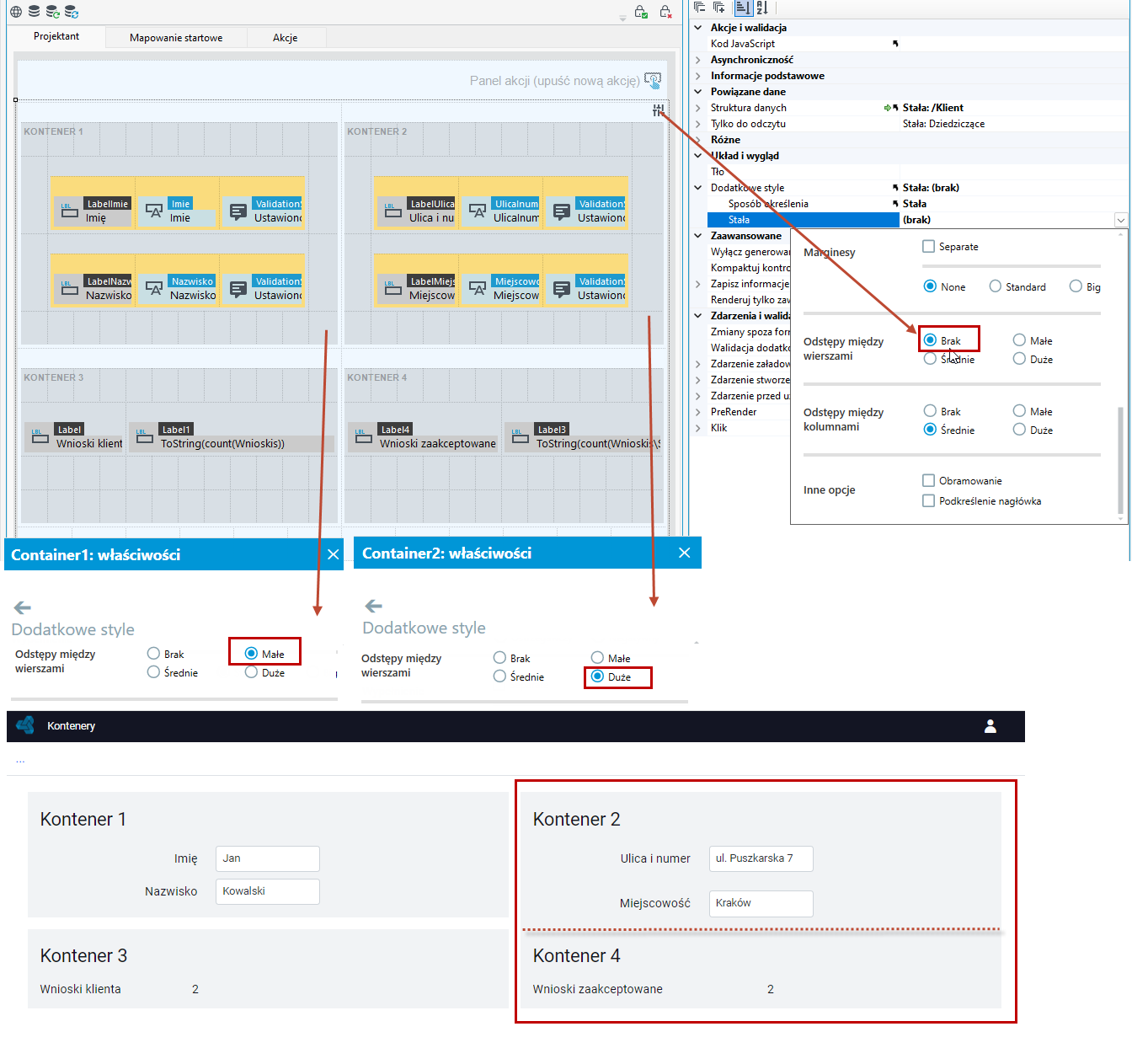Screen dimensions: 1132x1064
Task: Click the Kontenery application logo
Action: (x=25, y=725)
